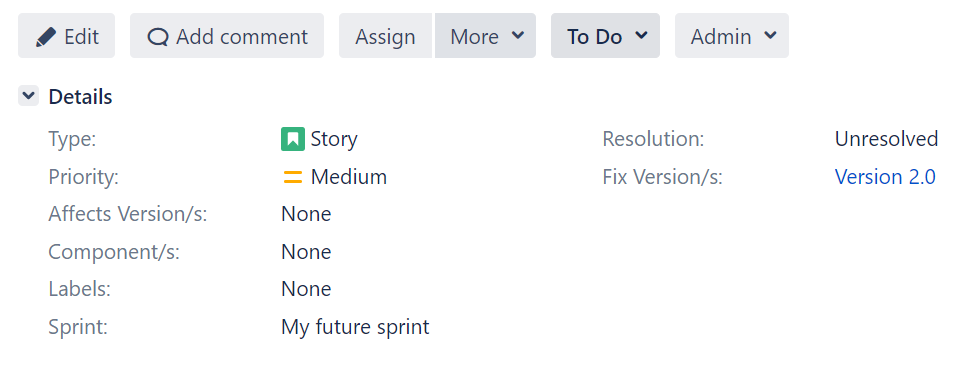The image size is (971, 374).
Task: Click the Add comment button
Action: click(227, 36)
